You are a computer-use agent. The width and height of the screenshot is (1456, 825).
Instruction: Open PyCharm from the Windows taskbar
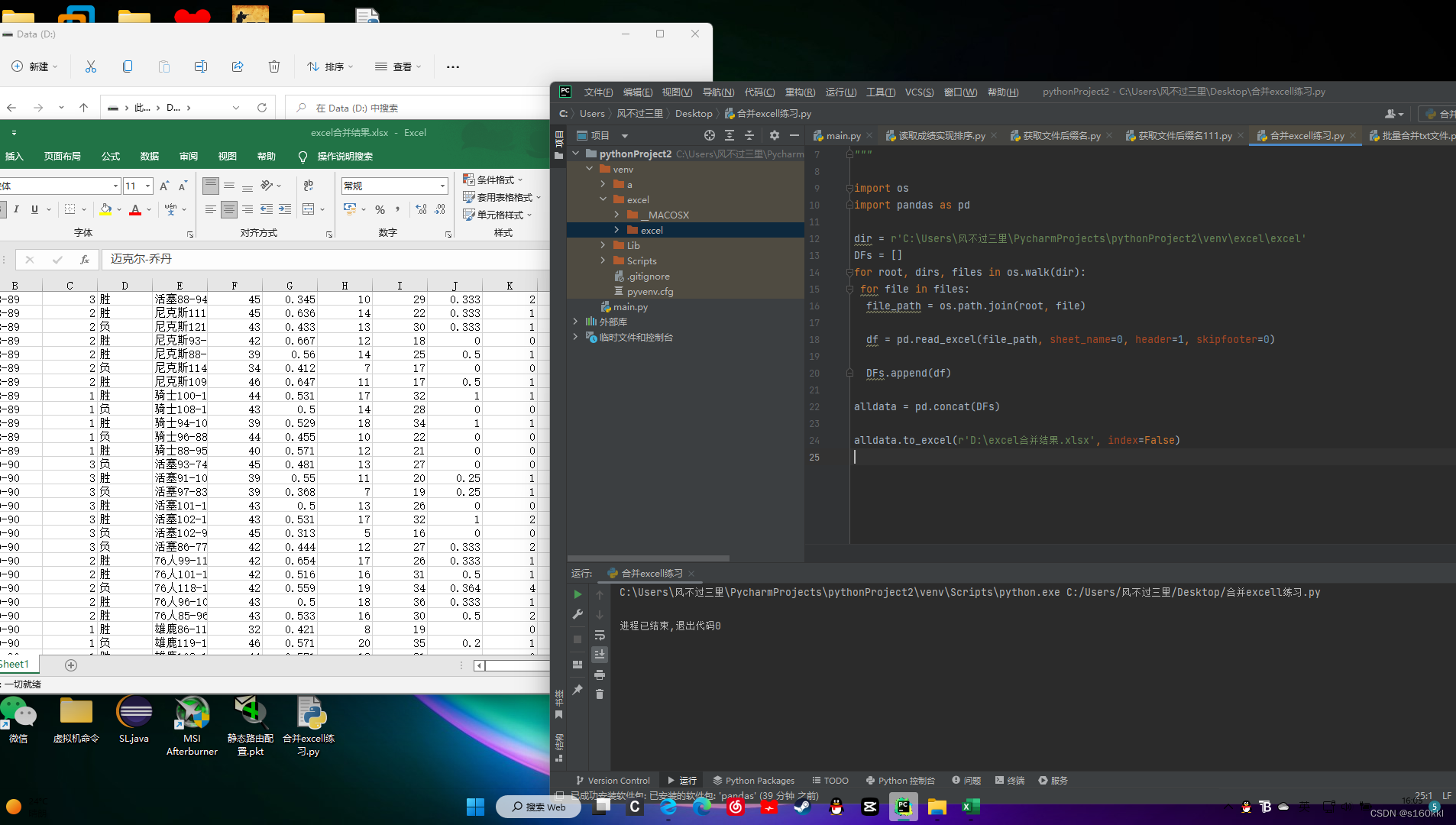click(903, 807)
